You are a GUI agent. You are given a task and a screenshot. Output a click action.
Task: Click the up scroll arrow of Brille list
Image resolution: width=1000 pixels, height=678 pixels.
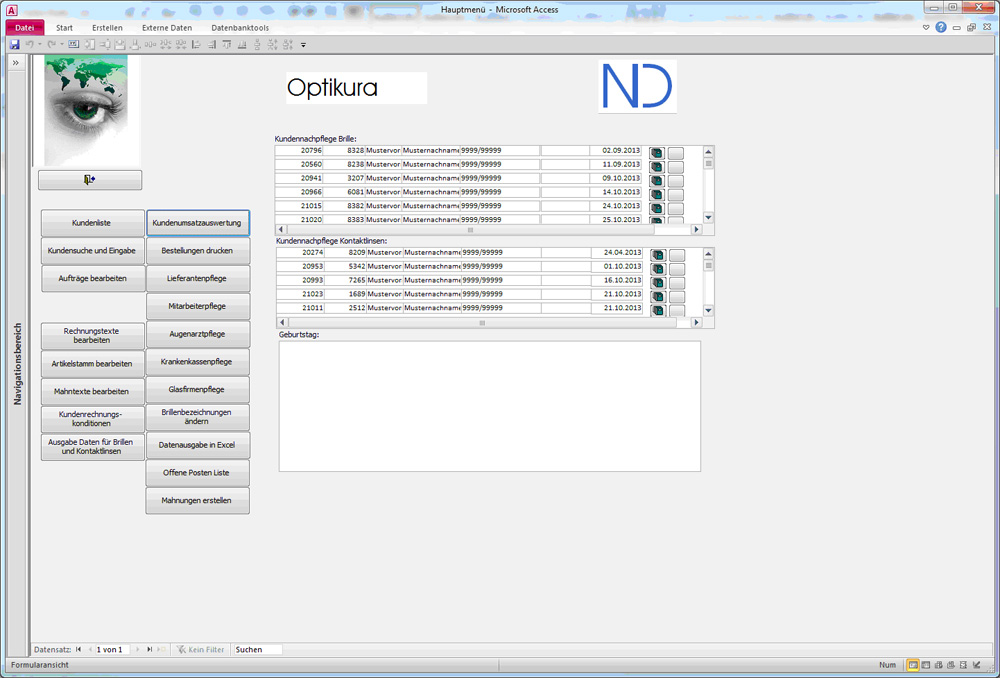(708, 152)
